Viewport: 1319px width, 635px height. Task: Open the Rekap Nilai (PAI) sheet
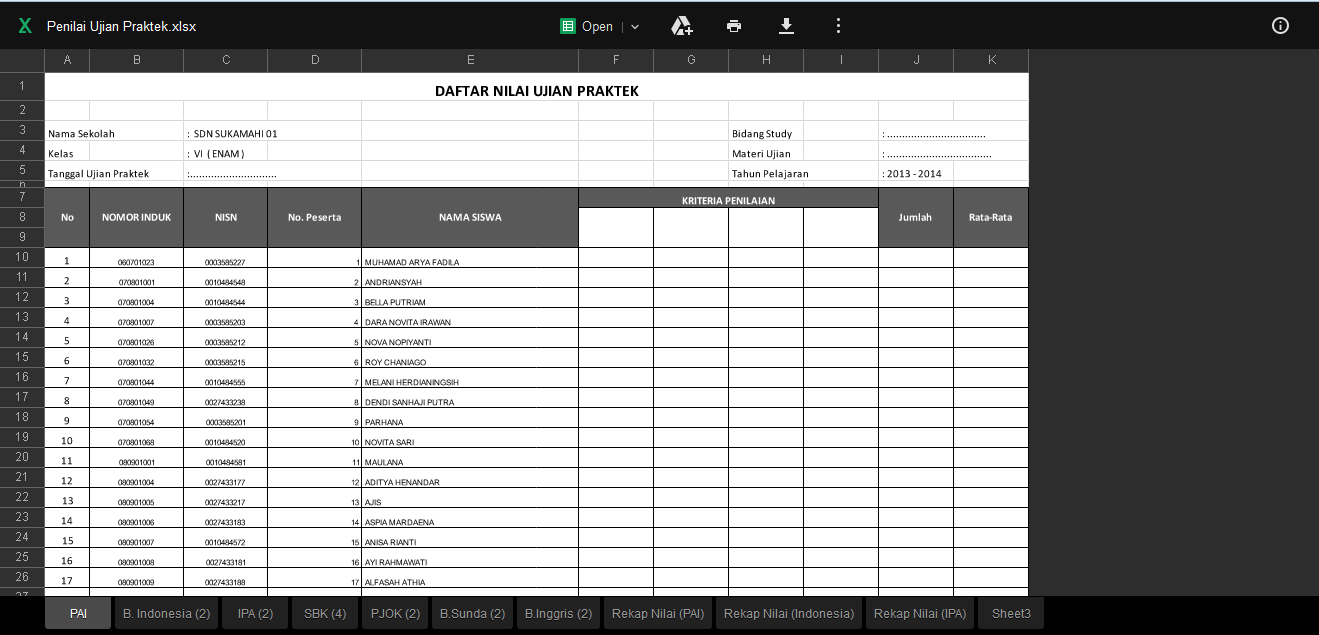tap(657, 613)
